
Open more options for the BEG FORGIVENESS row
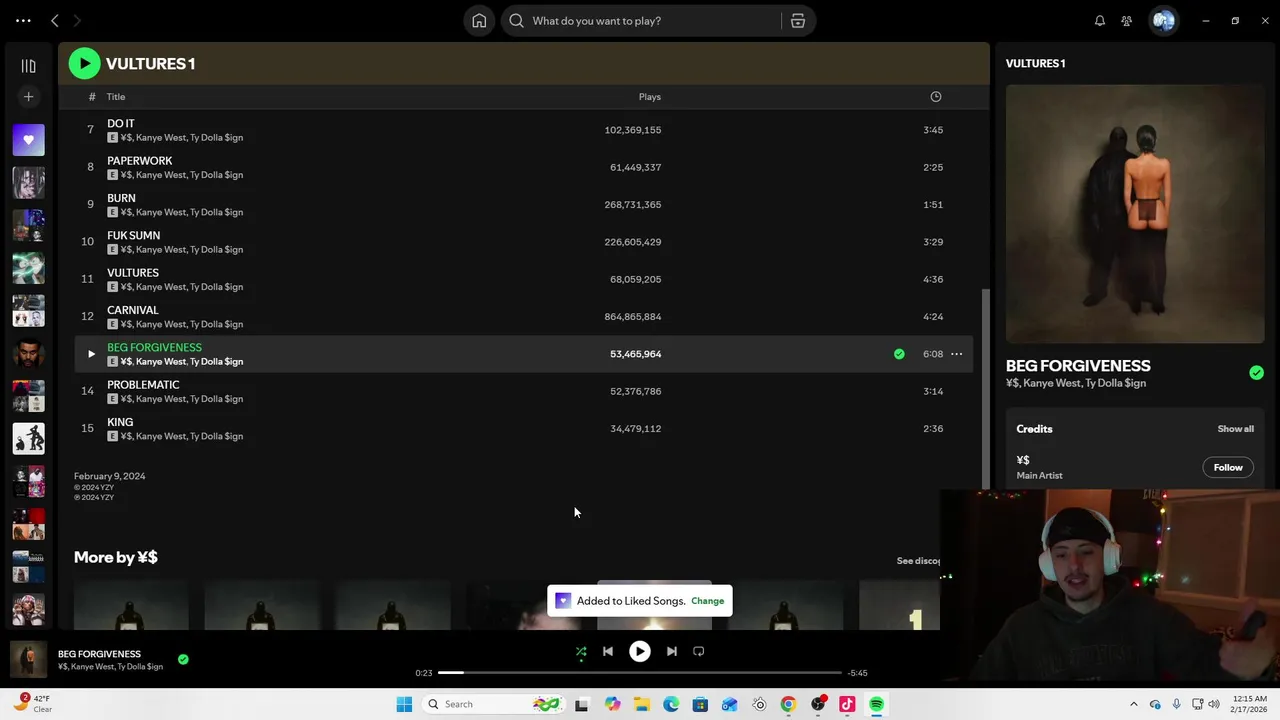point(957,354)
